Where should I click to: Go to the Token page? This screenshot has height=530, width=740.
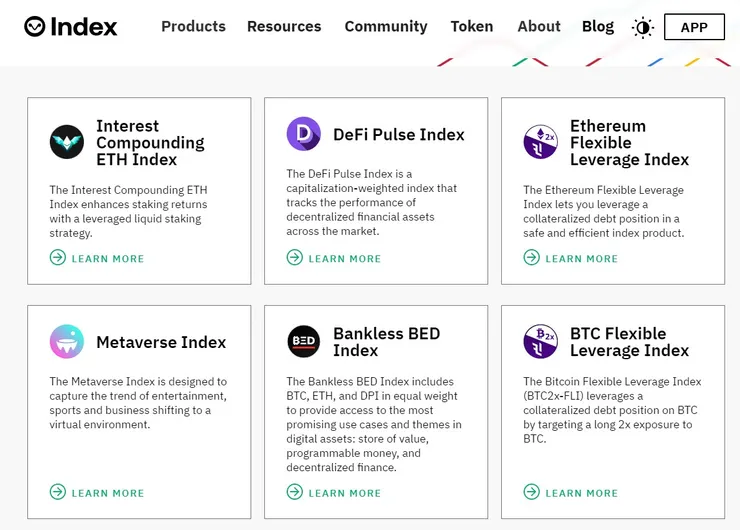coord(472,27)
